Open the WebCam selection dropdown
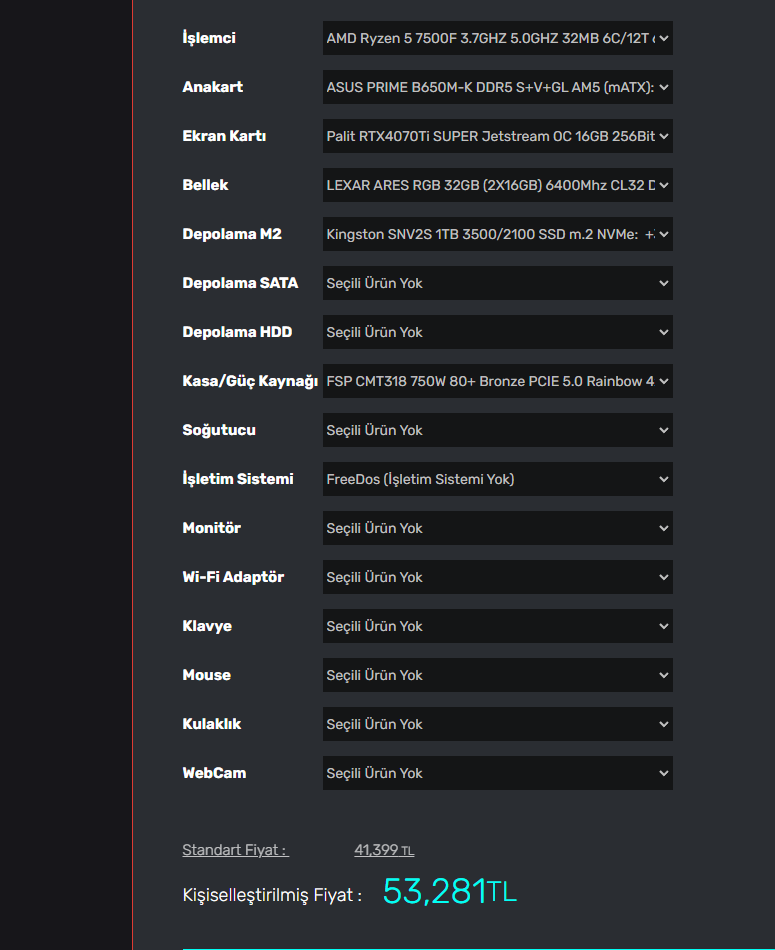This screenshot has width=775, height=950. click(497, 773)
